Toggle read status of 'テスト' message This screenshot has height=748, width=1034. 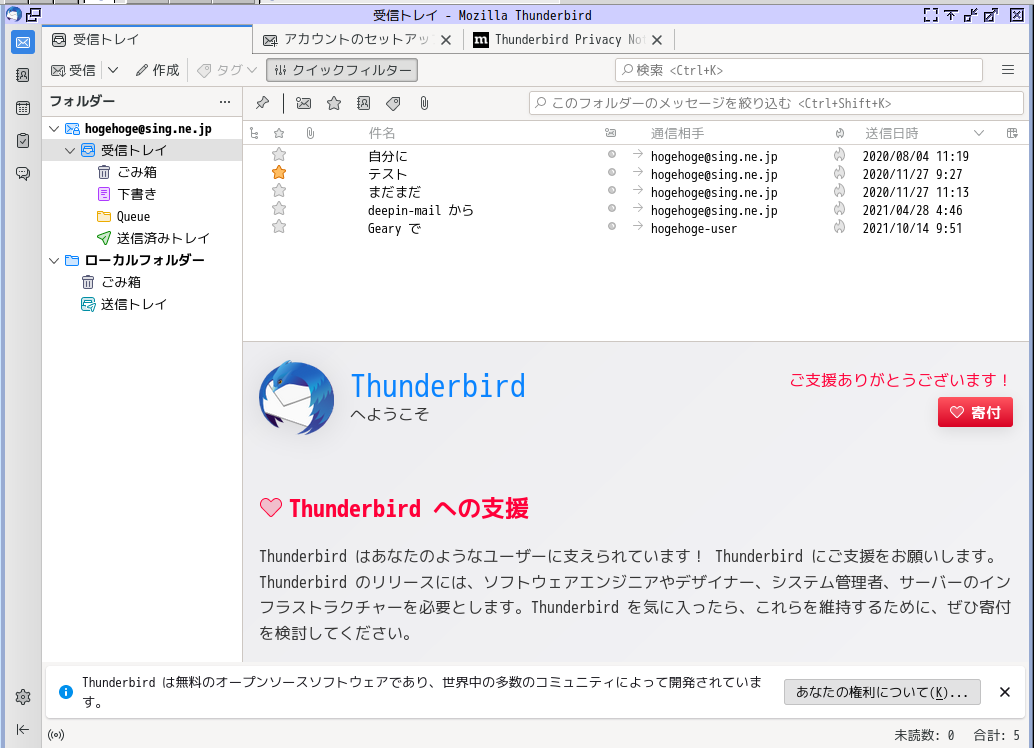click(612, 173)
